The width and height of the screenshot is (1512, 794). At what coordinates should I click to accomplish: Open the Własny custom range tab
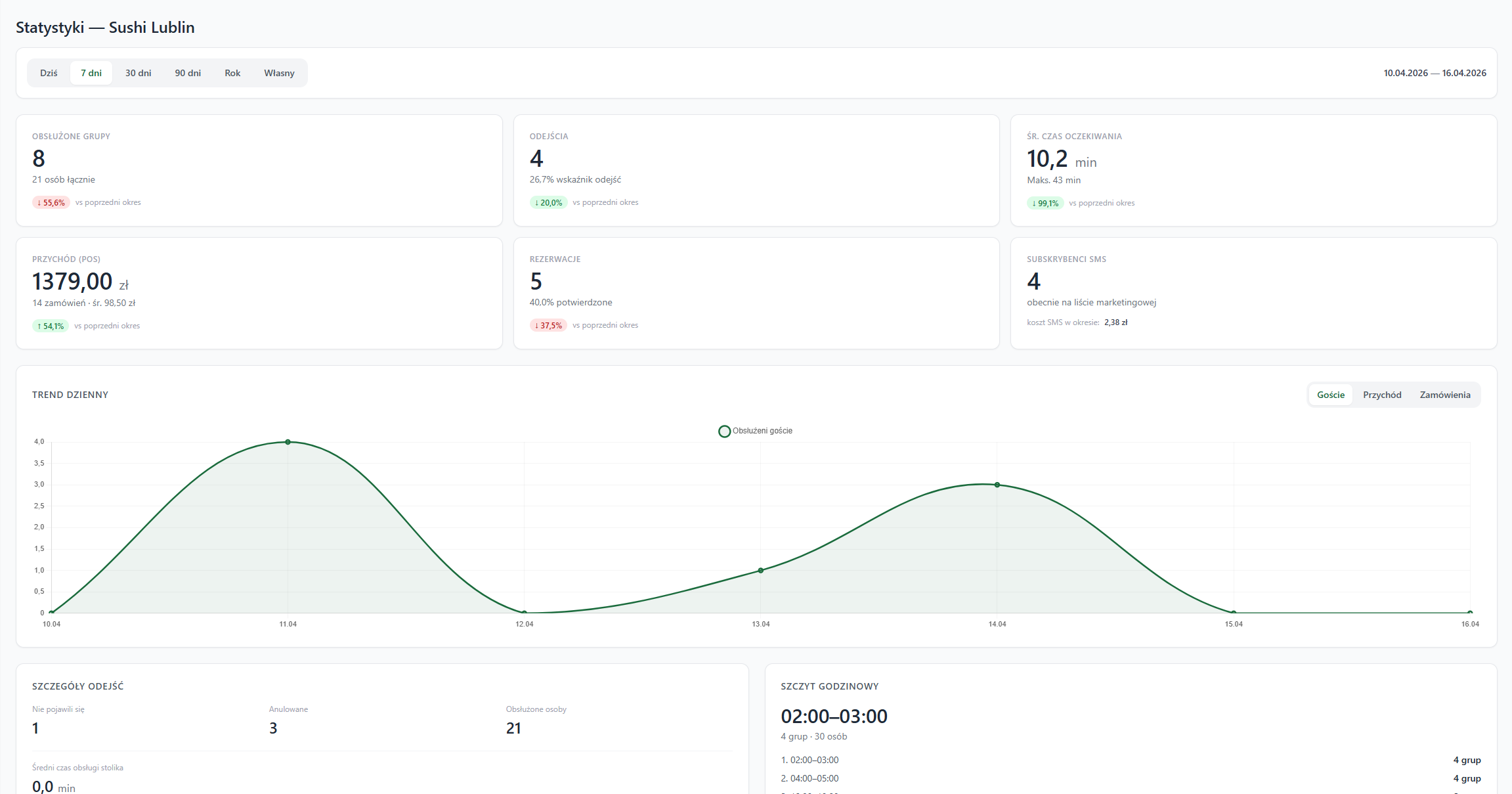279,73
